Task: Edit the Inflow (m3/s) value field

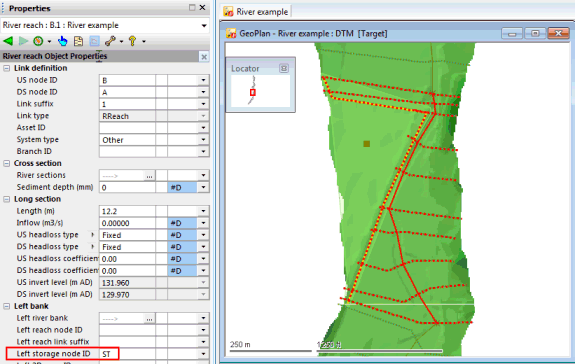Action: click(x=127, y=223)
